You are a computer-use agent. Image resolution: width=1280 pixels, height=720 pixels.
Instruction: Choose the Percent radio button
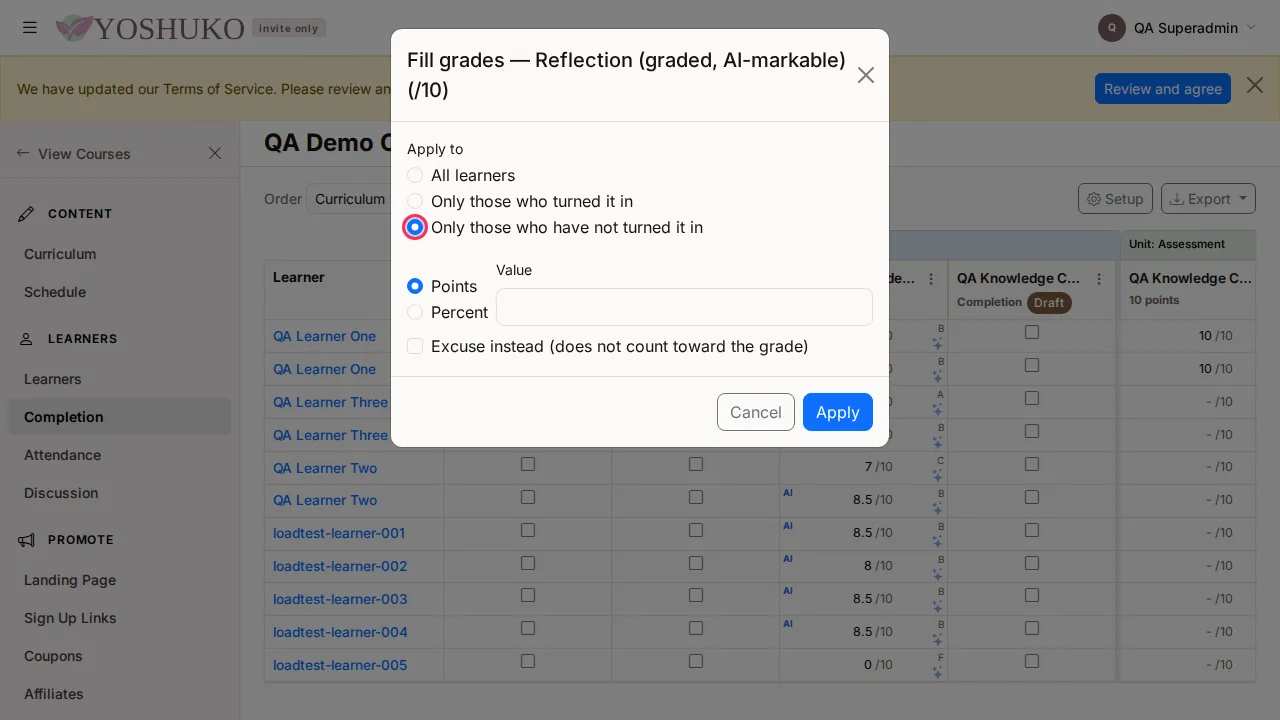click(415, 312)
